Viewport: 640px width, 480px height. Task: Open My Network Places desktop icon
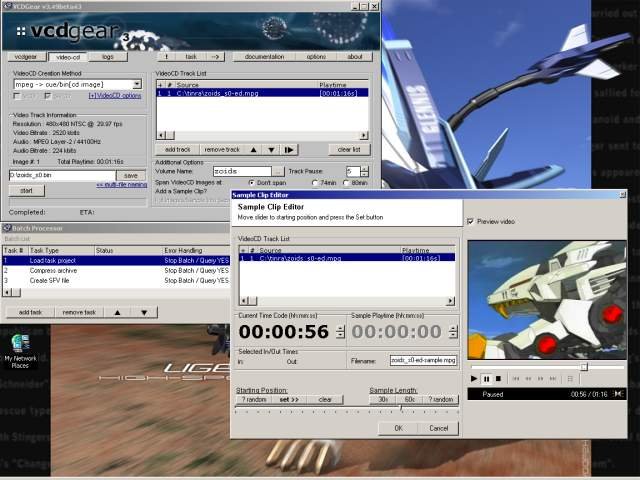(20, 351)
